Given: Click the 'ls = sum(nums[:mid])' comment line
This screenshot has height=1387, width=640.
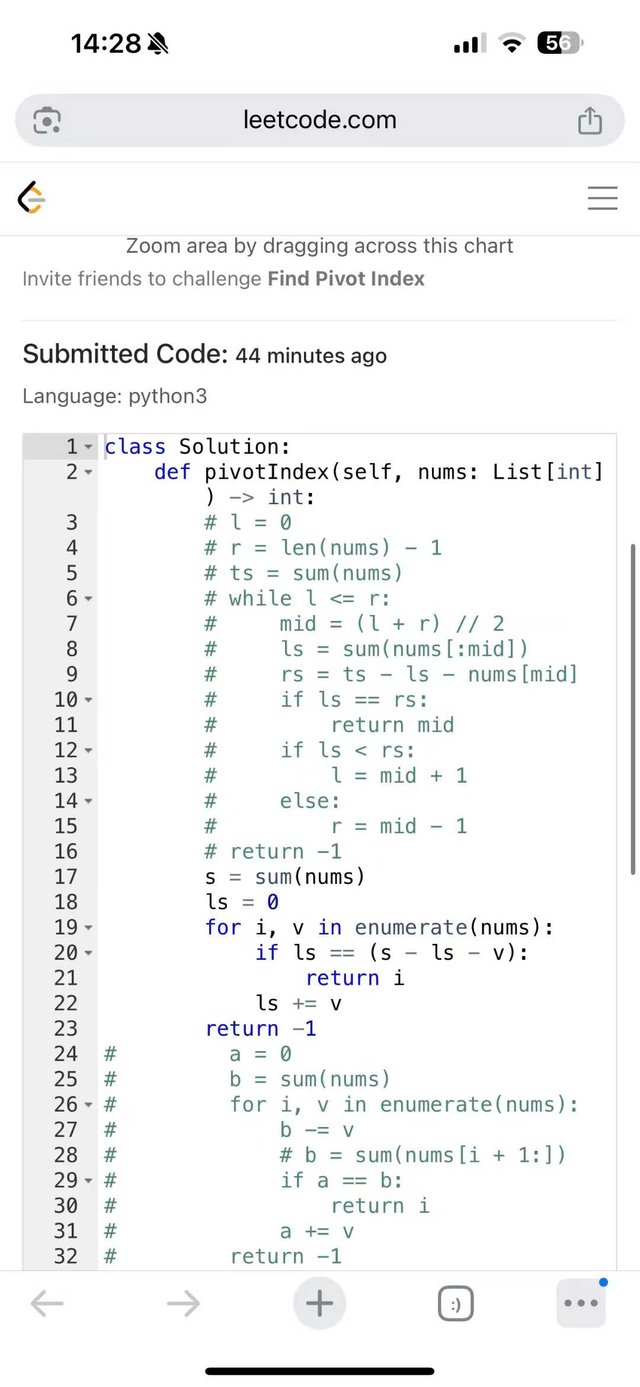Looking at the screenshot, I should pos(367,649).
